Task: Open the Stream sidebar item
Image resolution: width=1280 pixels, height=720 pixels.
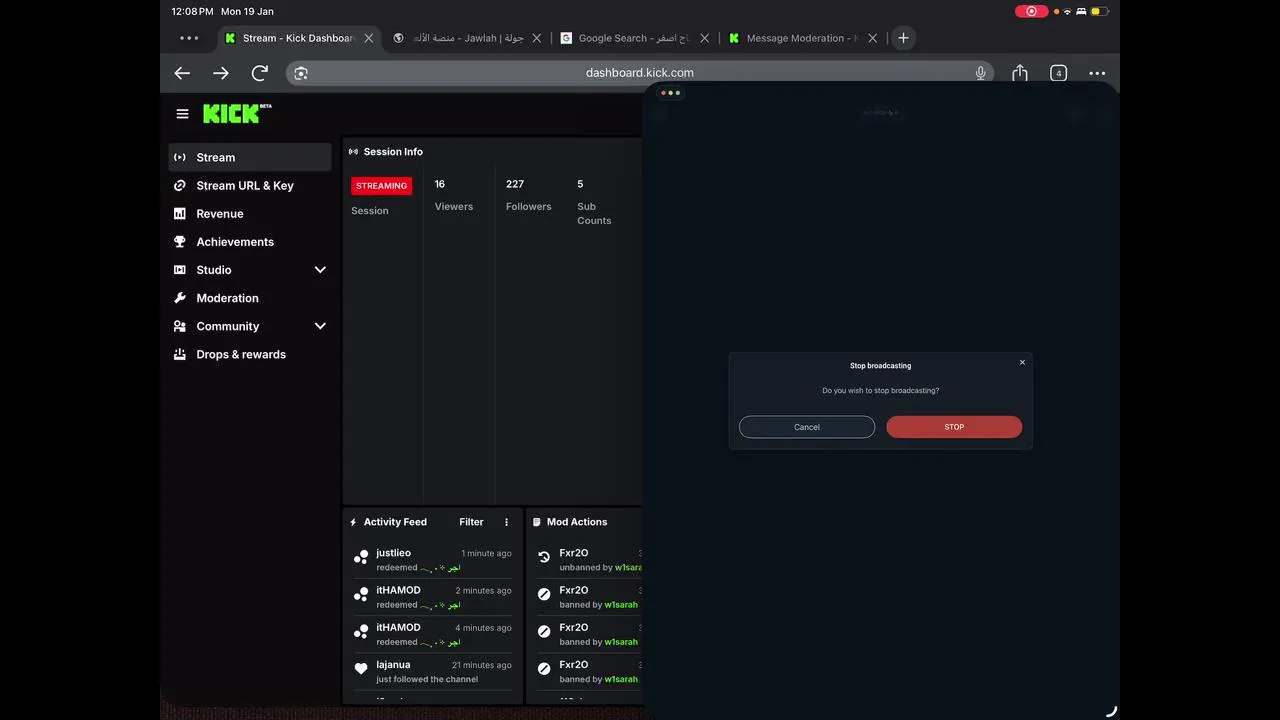Action: pos(250,157)
